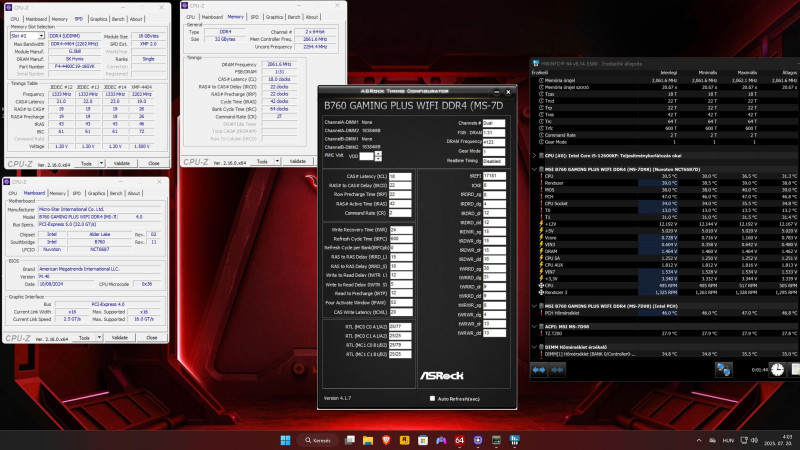Open the network tray icon
The height and width of the screenshot is (450, 800).
[x=744, y=440]
